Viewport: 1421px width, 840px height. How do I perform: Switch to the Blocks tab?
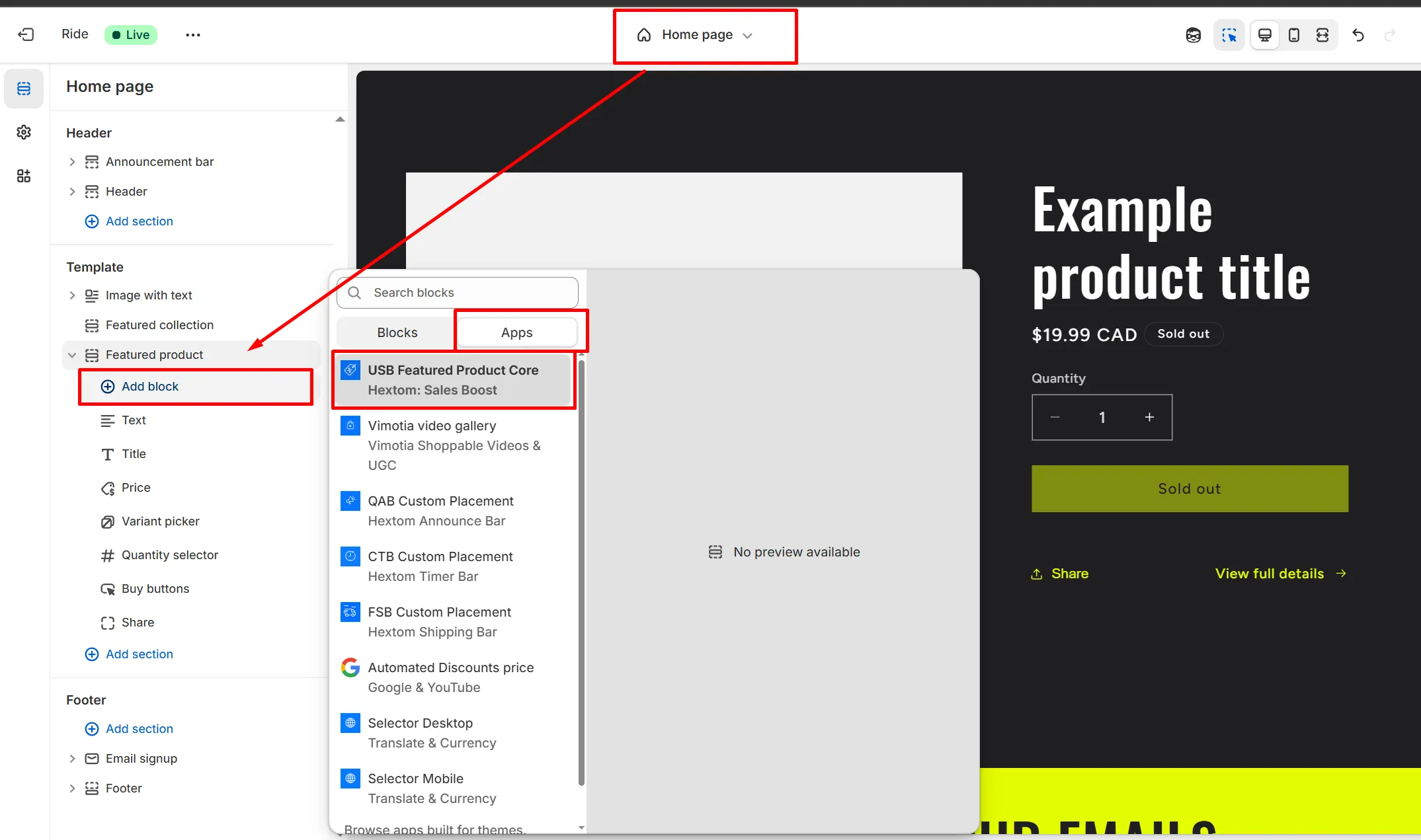(397, 332)
